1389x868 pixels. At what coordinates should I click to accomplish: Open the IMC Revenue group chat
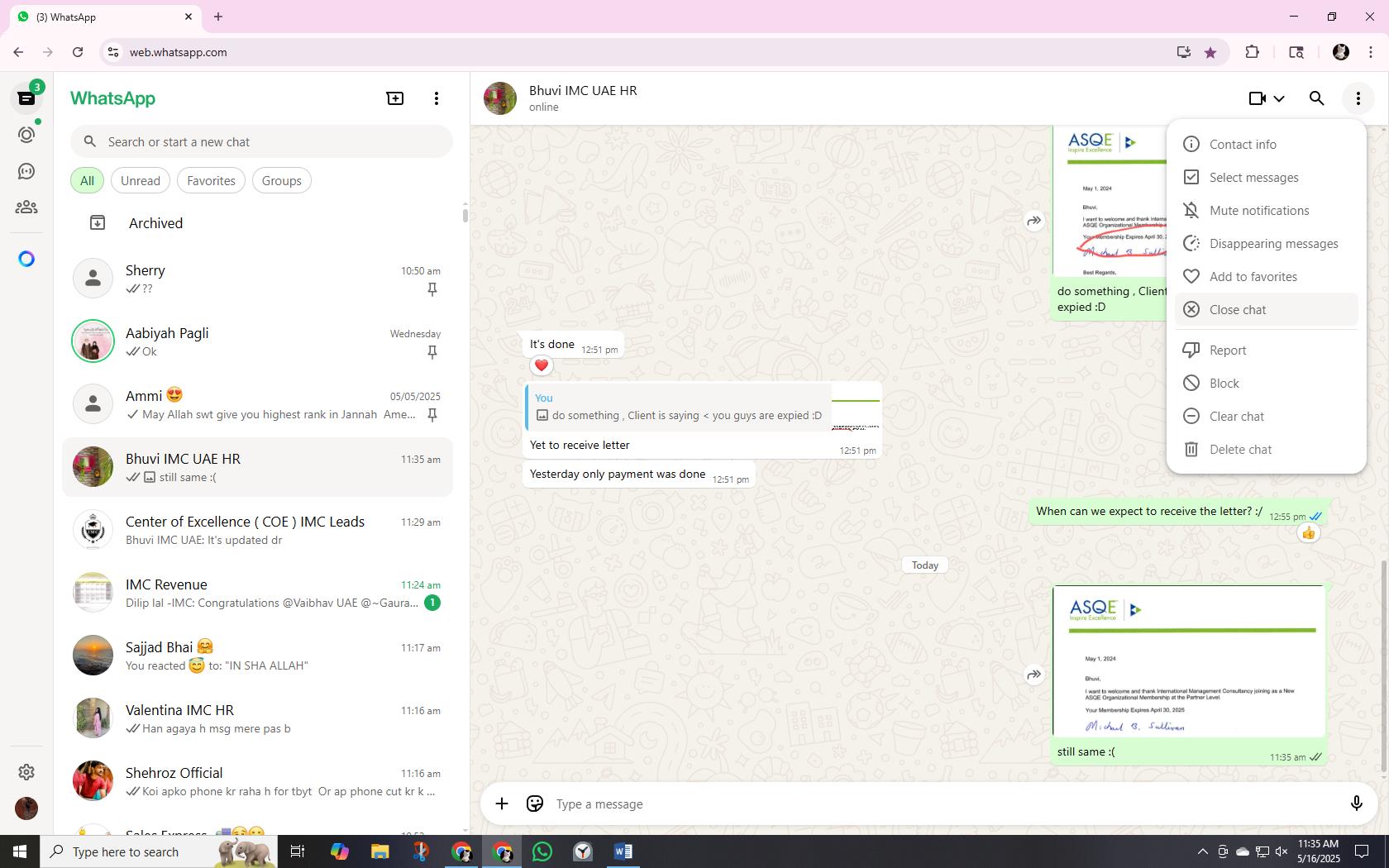tap(258, 593)
